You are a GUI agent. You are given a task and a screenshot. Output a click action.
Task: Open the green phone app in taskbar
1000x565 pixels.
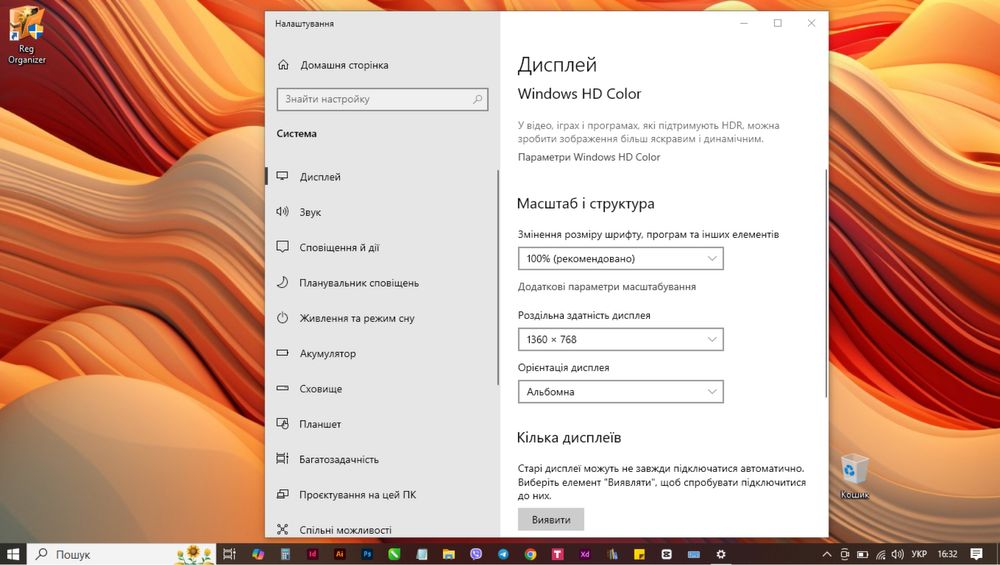click(x=394, y=554)
